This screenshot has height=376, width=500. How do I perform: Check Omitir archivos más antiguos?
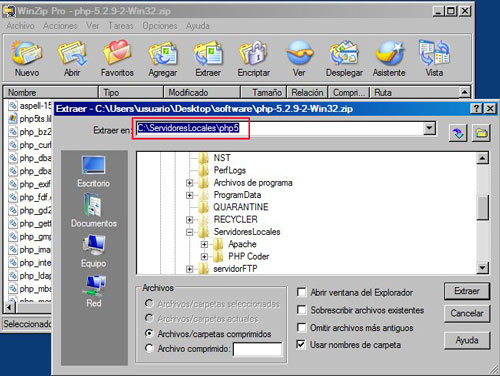301,327
